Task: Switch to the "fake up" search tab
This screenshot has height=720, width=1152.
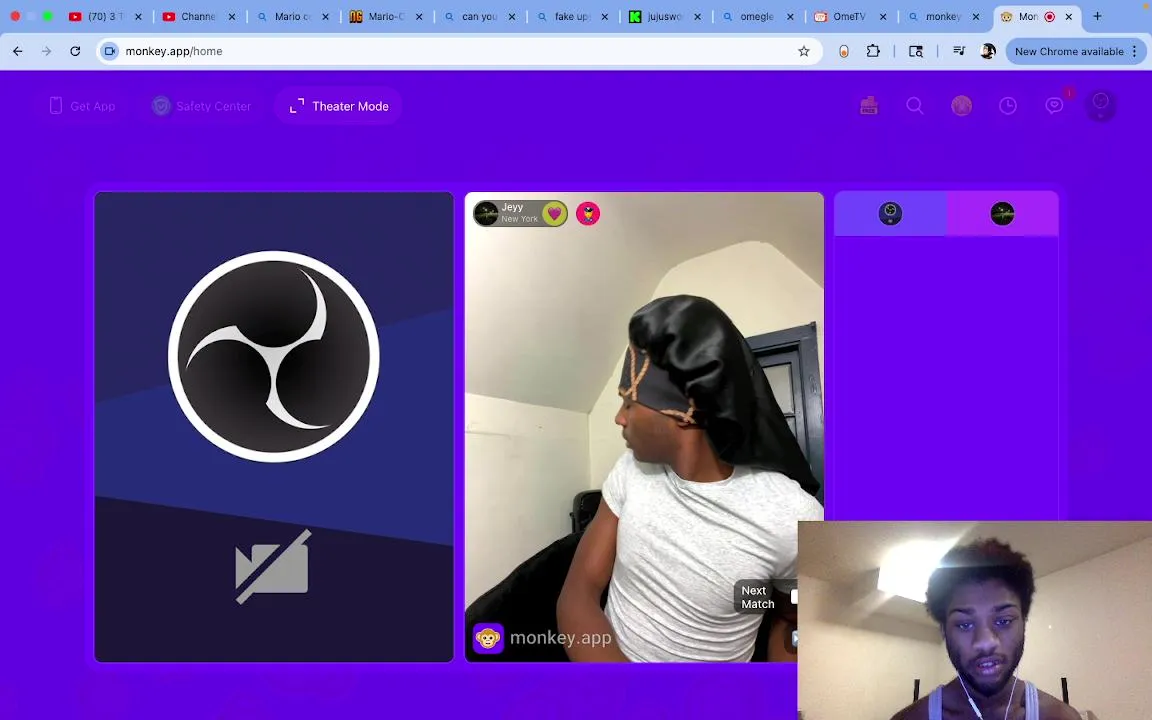Action: pos(571,16)
